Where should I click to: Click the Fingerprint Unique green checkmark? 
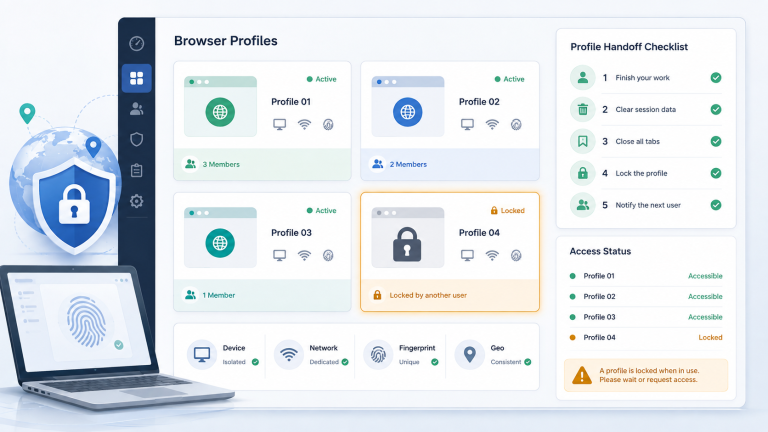pyautogui.click(x=434, y=362)
